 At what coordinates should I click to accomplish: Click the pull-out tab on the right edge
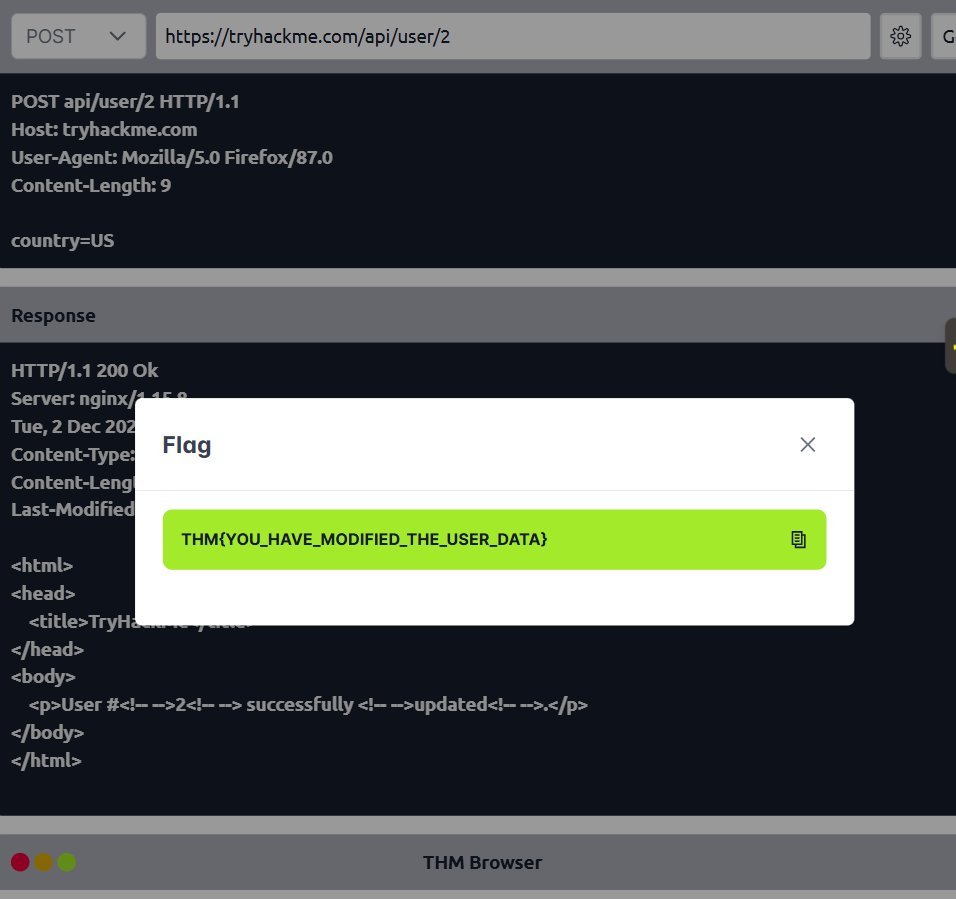pos(951,345)
